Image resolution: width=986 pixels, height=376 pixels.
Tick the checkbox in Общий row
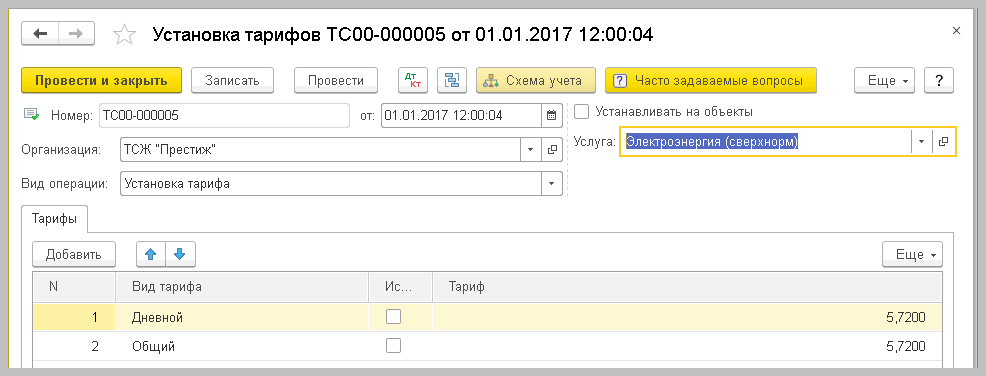pos(393,345)
